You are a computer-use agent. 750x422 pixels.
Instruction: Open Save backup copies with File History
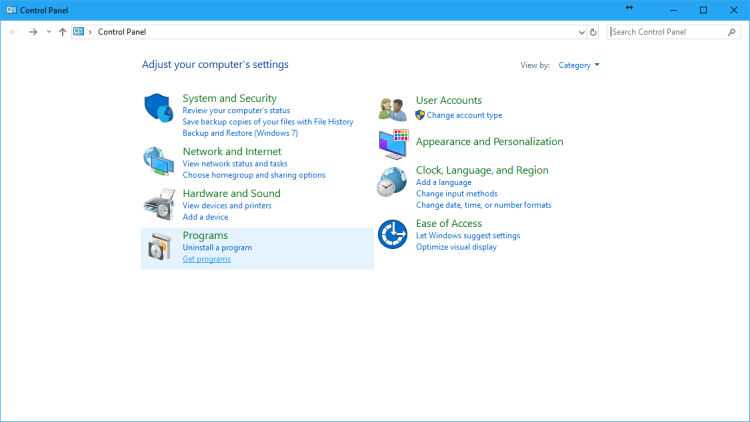pyautogui.click(x=268, y=122)
